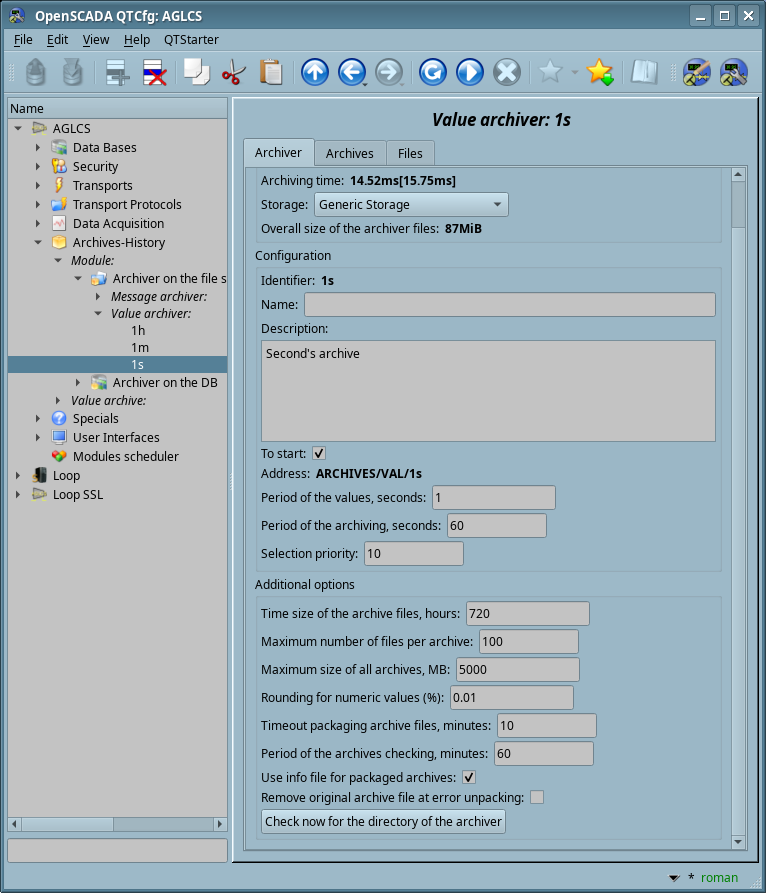Click the blue Up arrow toolbar icon
The width and height of the screenshot is (766, 893).
tap(314, 72)
